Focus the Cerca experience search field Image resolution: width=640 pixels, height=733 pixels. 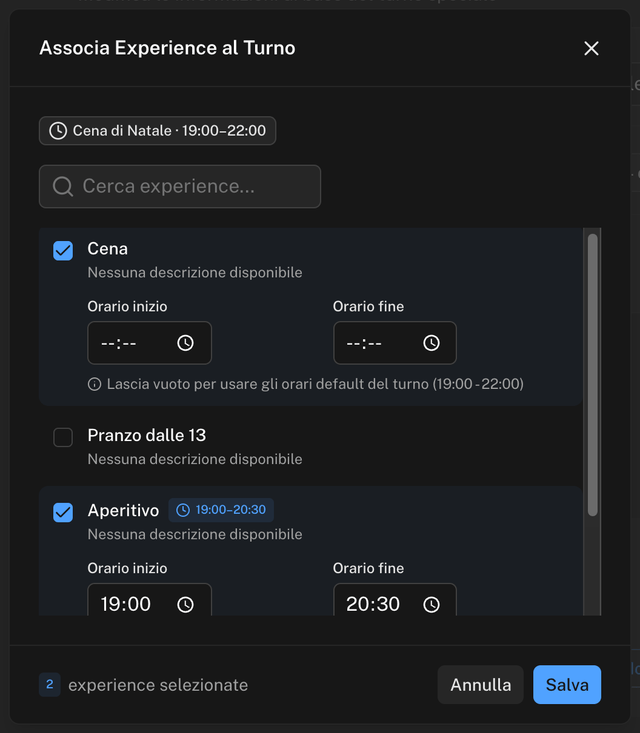point(180,186)
